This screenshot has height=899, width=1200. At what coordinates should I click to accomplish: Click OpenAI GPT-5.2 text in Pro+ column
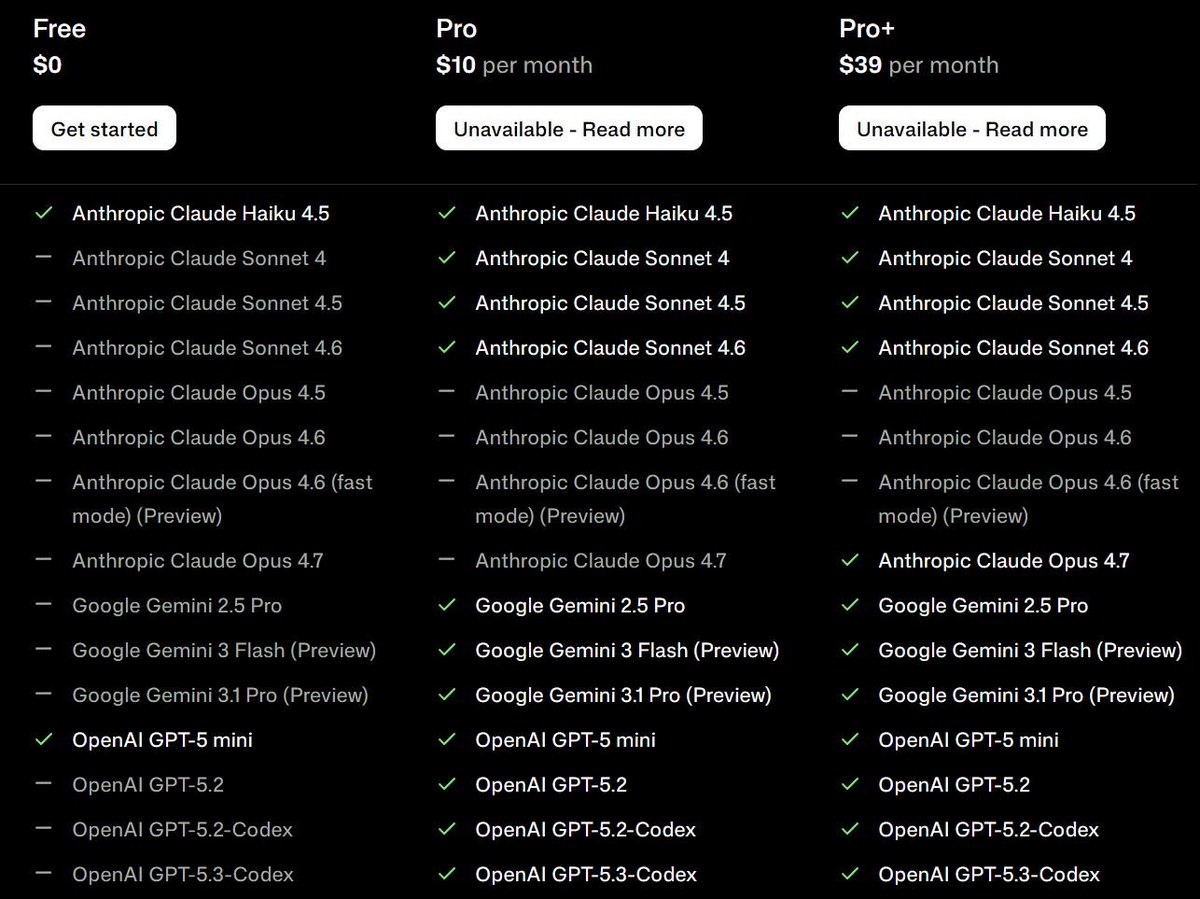click(x=954, y=785)
